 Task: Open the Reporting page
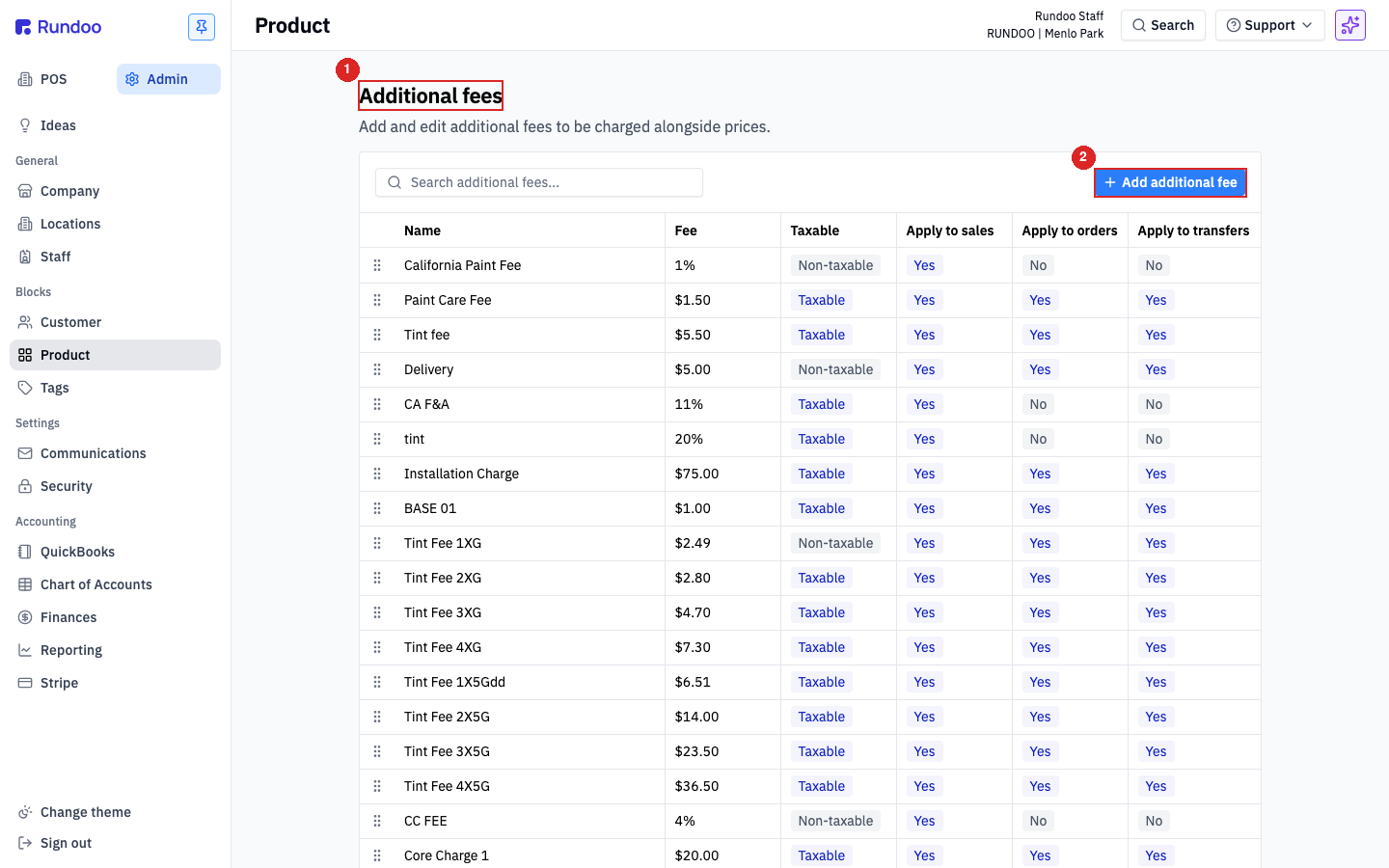115,650
